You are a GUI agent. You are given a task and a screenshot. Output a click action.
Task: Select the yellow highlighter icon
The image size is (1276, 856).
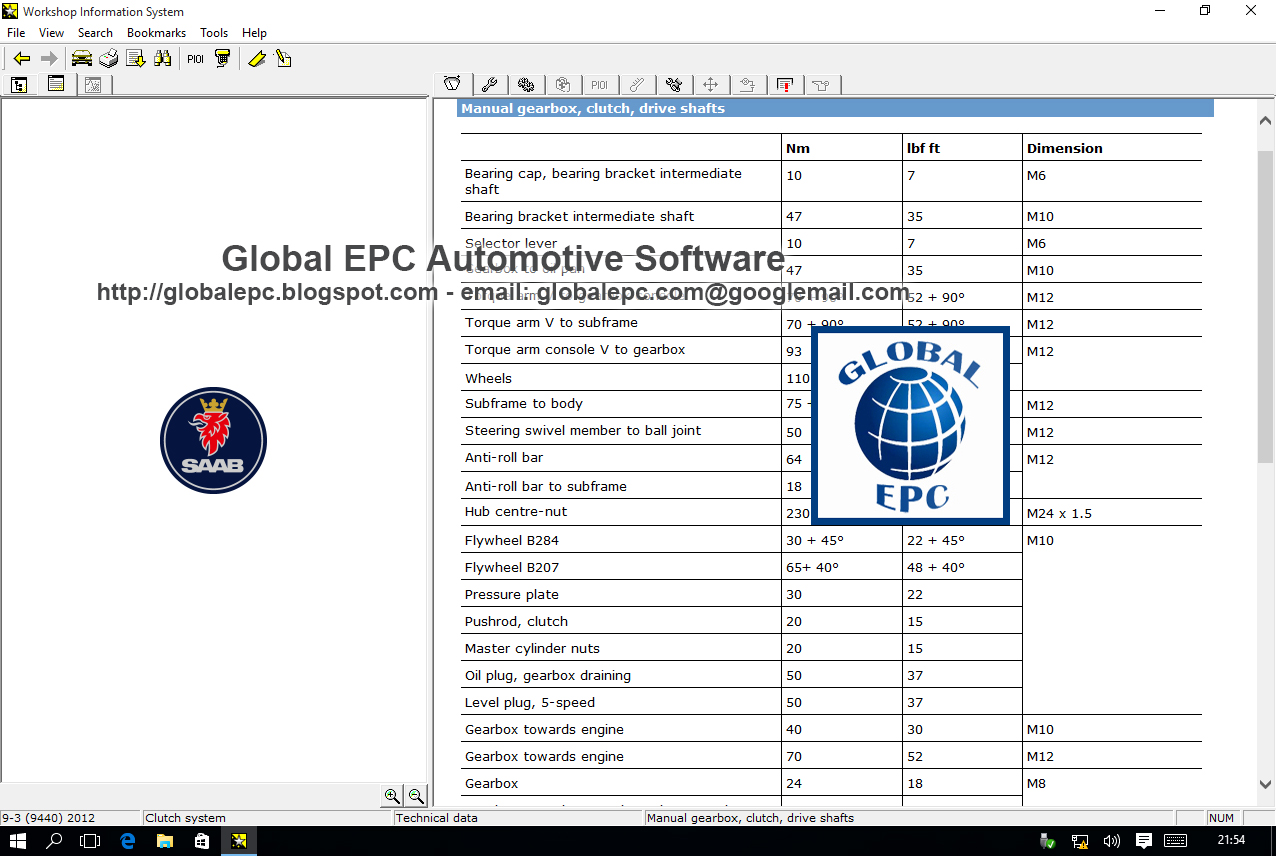[257, 59]
